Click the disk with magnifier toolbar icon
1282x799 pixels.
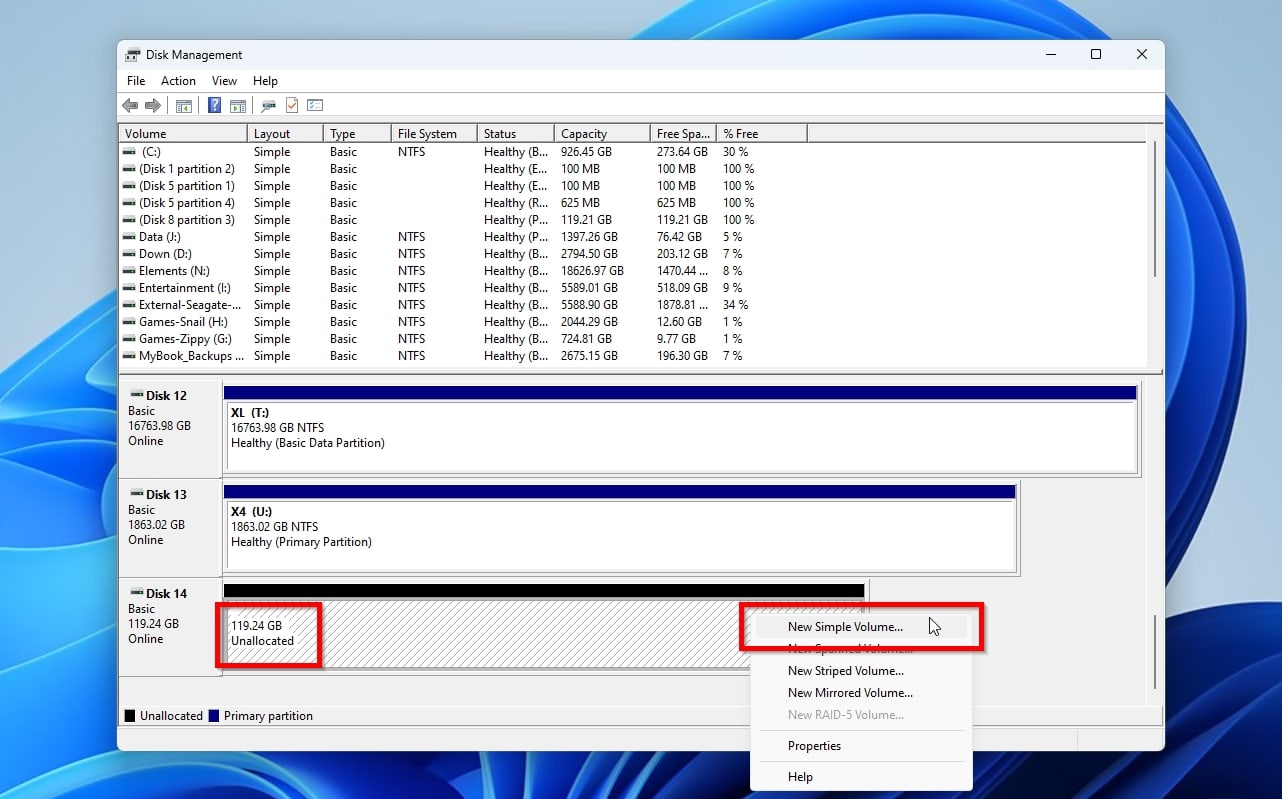[269, 105]
